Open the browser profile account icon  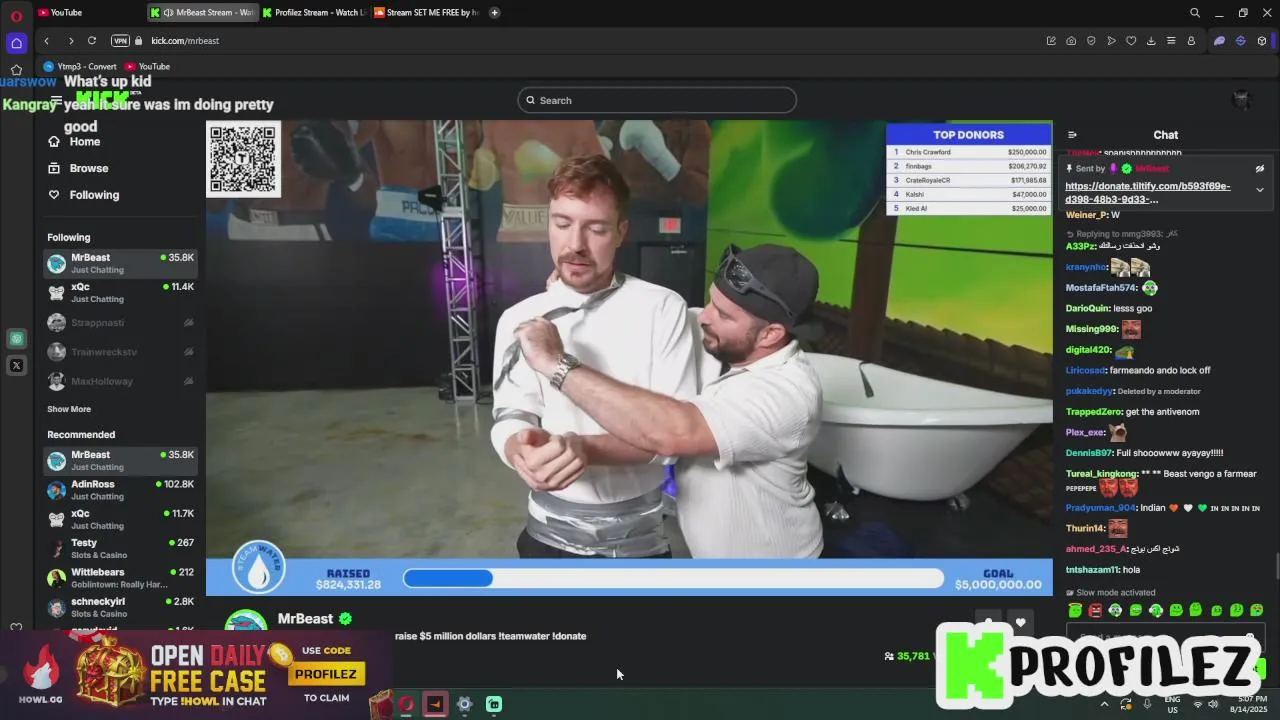pyautogui.click(x=1191, y=41)
